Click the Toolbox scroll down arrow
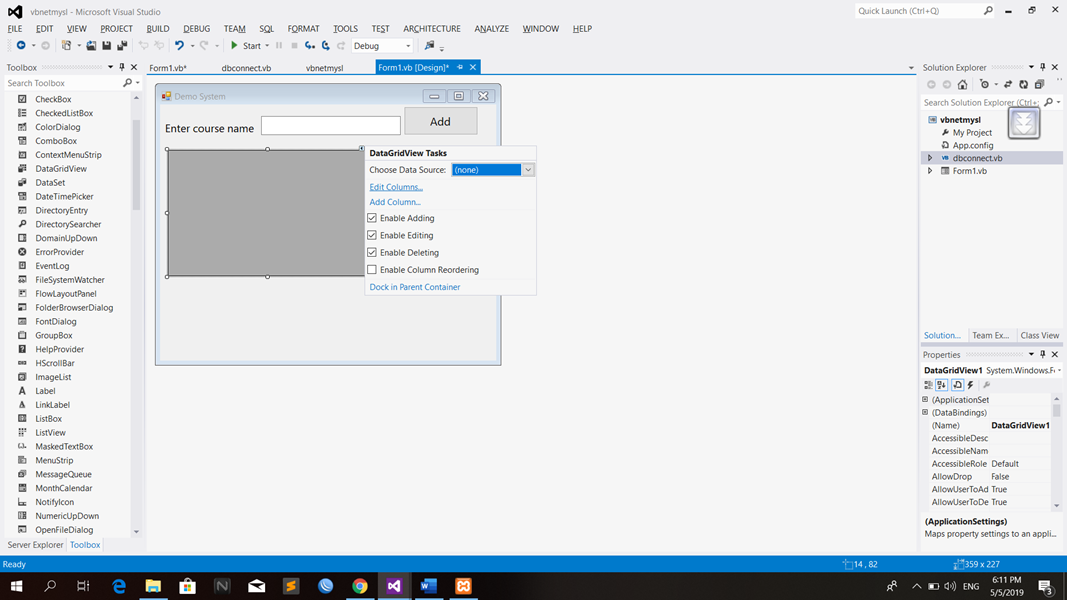 tap(136, 531)
